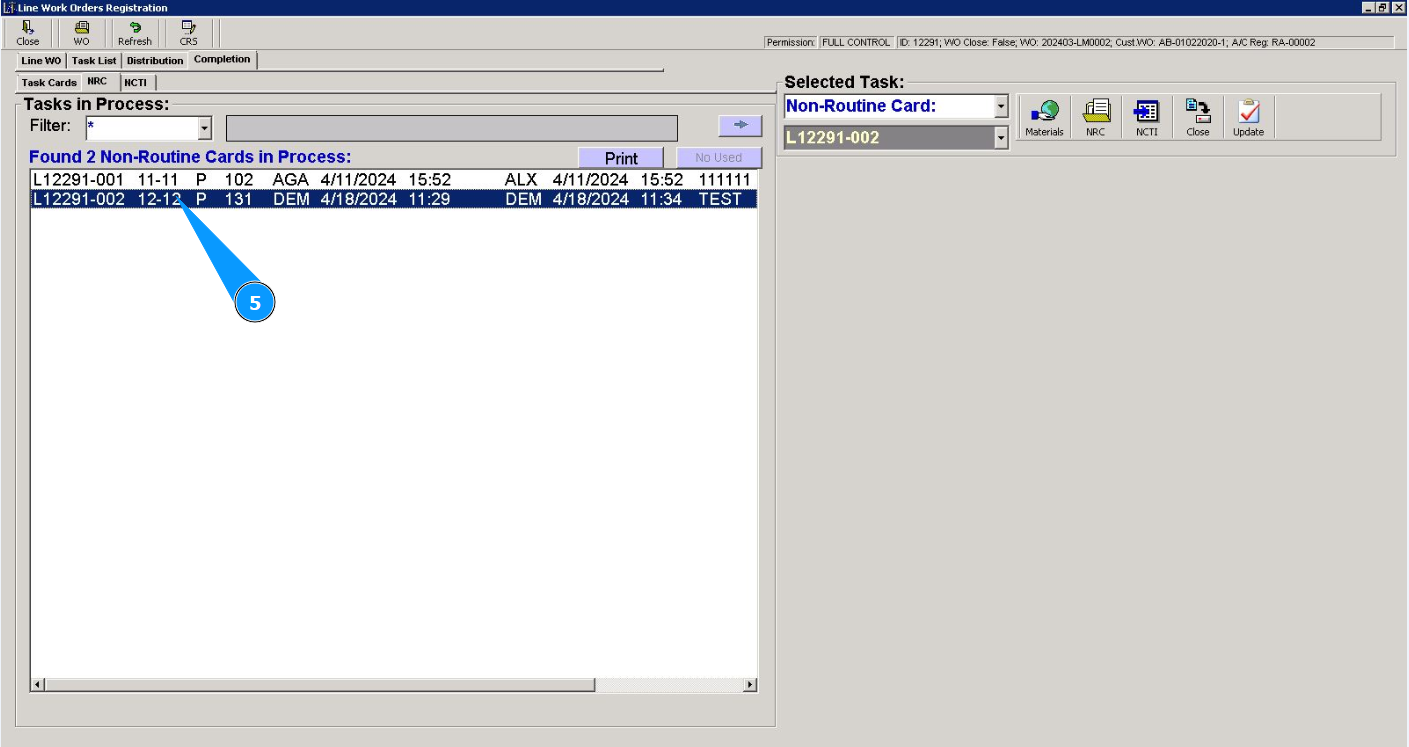Viewport: 1409px width, 747px height.
Task: Click the TEST cell in second row
Action: [720, 199]
